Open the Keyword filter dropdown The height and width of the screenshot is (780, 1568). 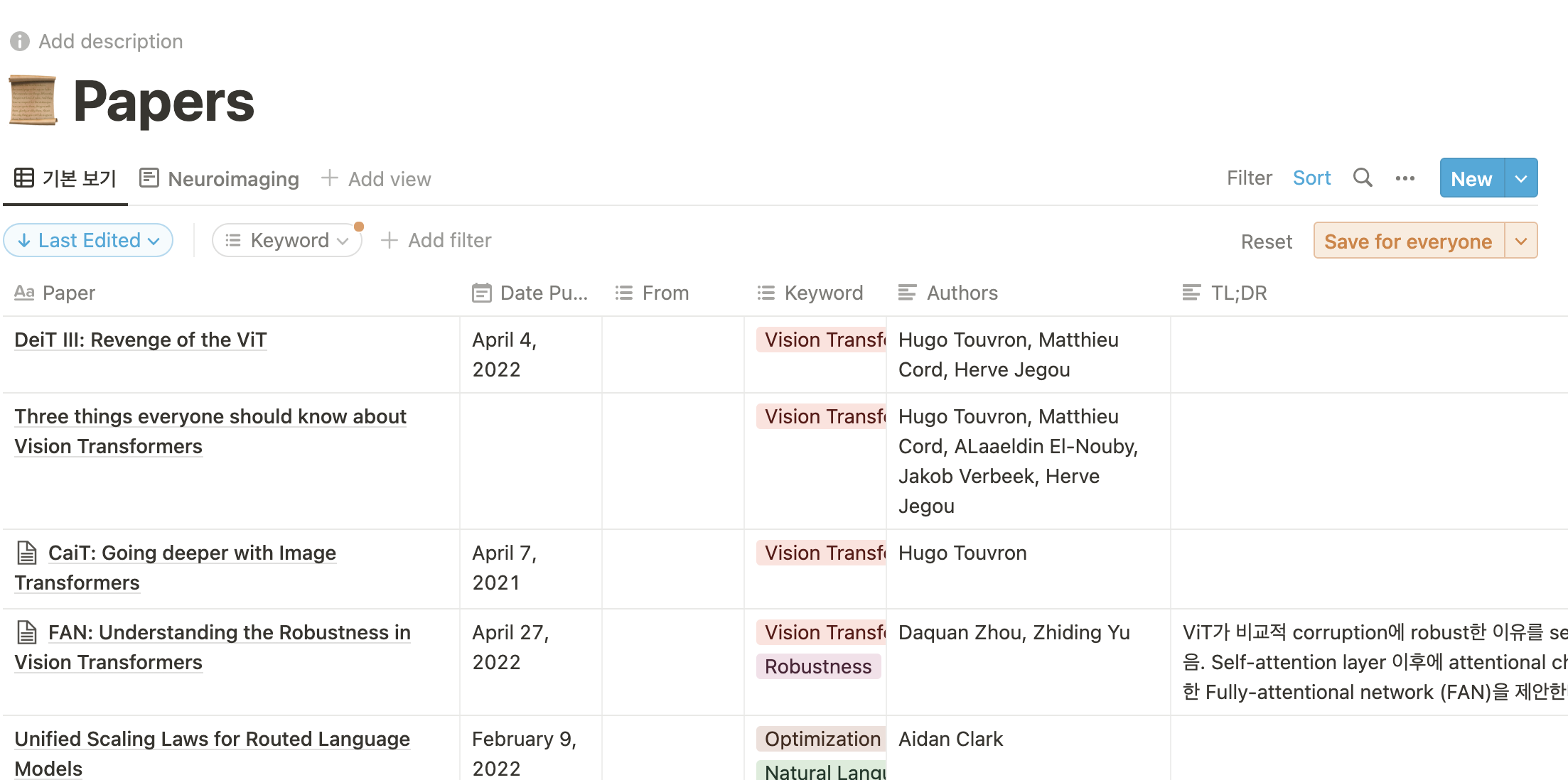[x=287, y=241]
